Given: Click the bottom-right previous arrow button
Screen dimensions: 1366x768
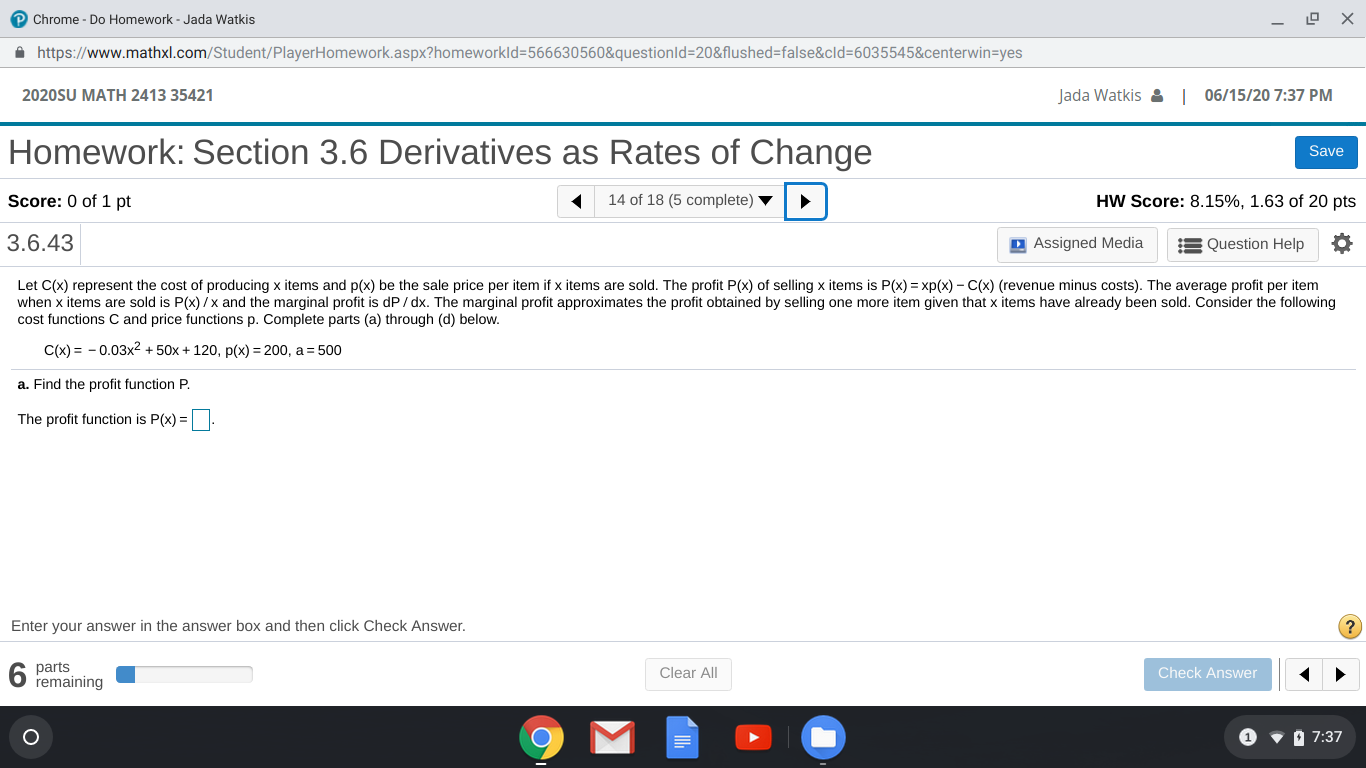Looking at the screenshot, I should pyautogui.click(x=1303, y=674).
